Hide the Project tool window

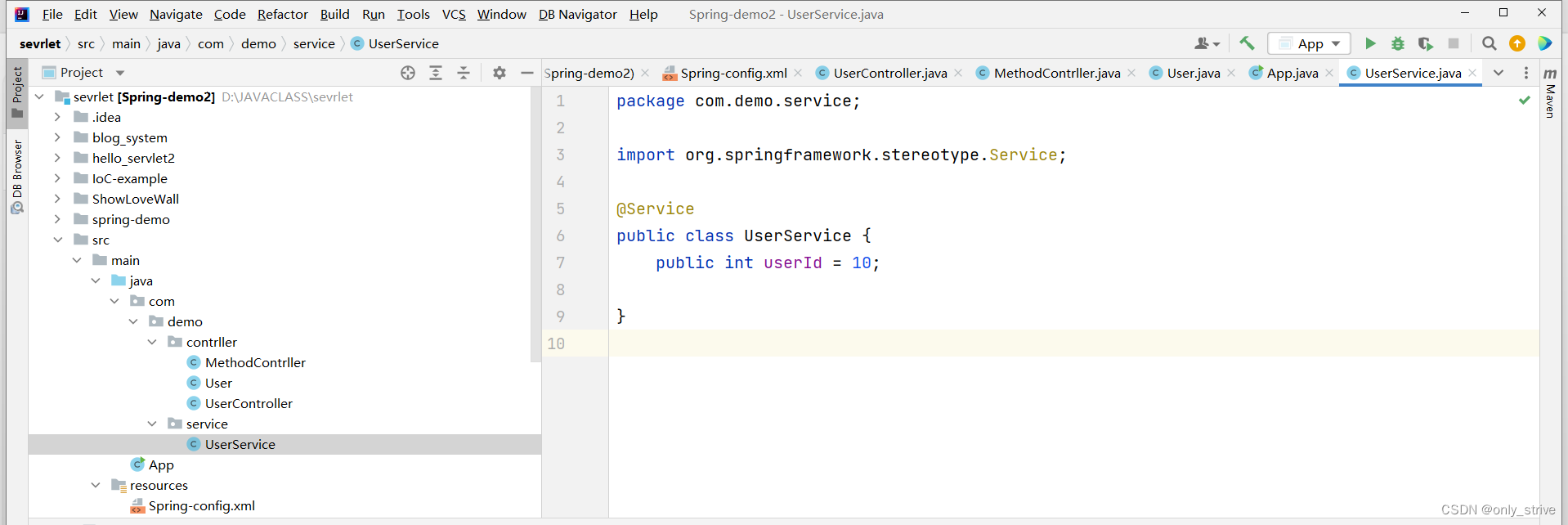click(x=527, y=73)
